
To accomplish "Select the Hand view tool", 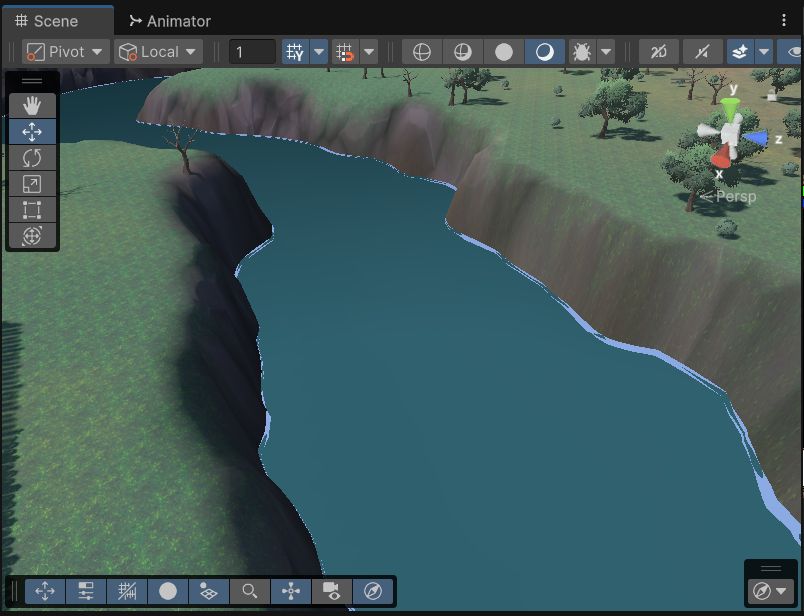I will 32,105.
